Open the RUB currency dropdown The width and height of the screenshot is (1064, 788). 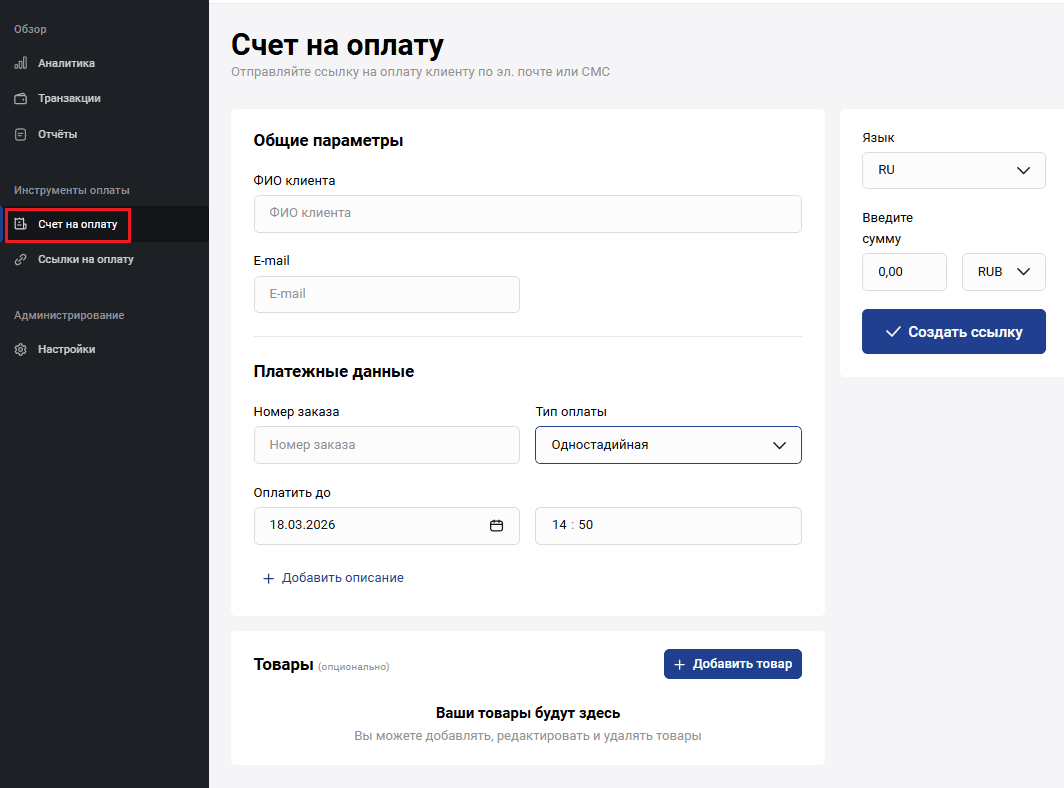coord(1003,272)
